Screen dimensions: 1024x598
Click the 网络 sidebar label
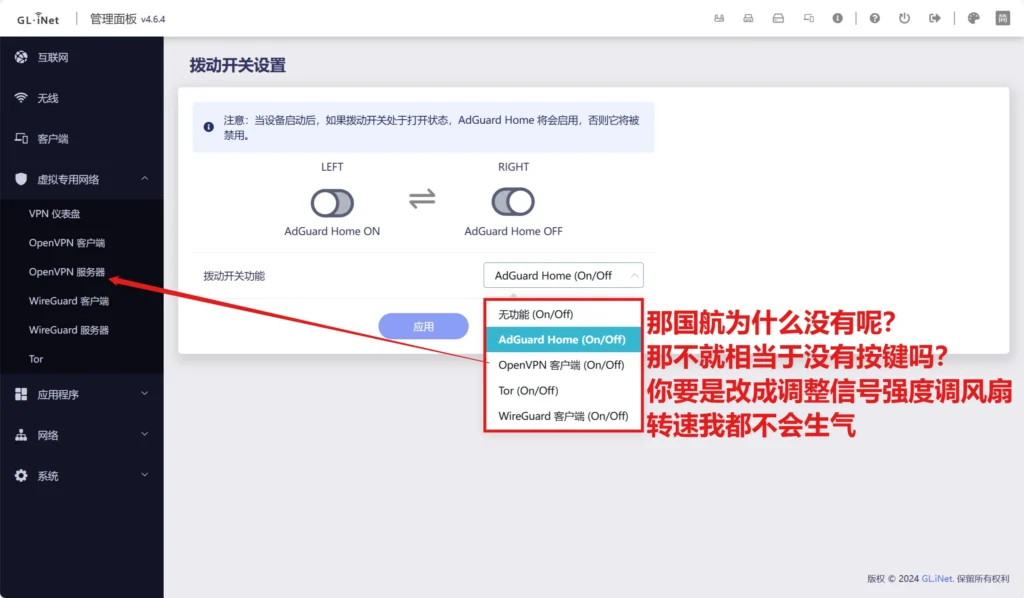48,435
